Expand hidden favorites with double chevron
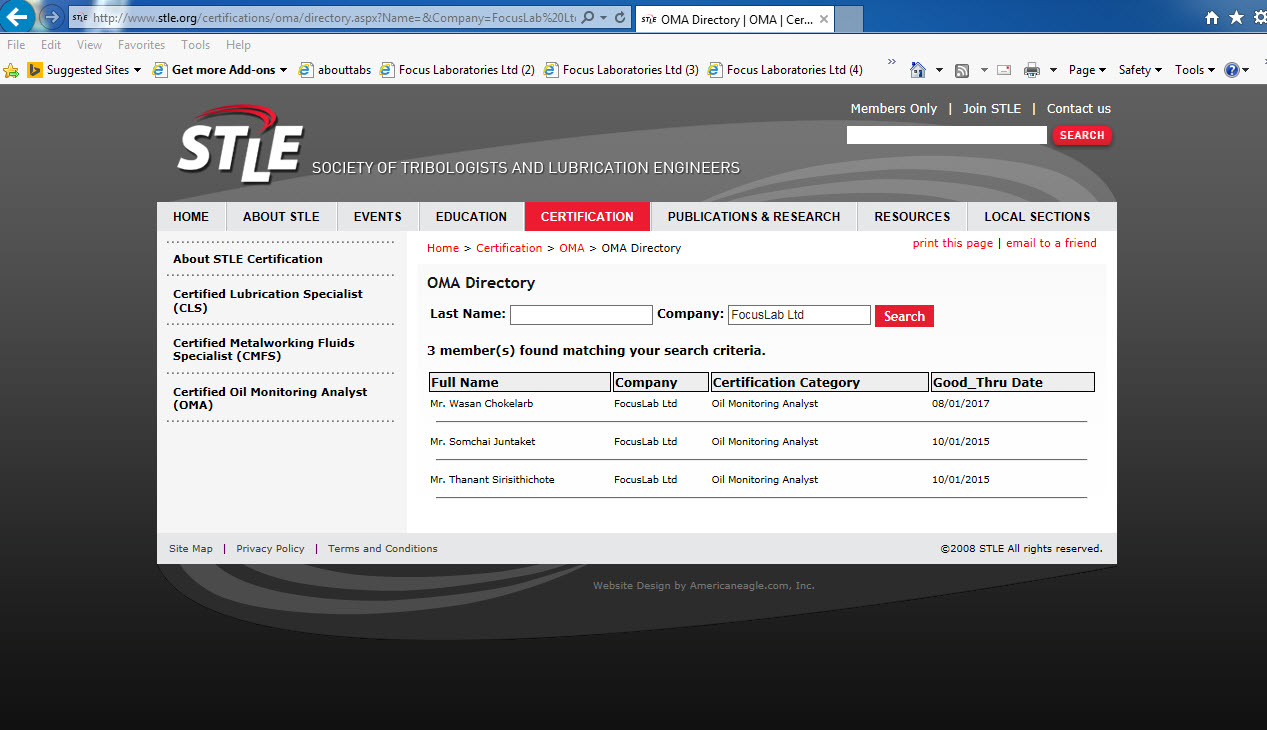The width and height of the screenshot is (1267, 730). pos(891,63)
